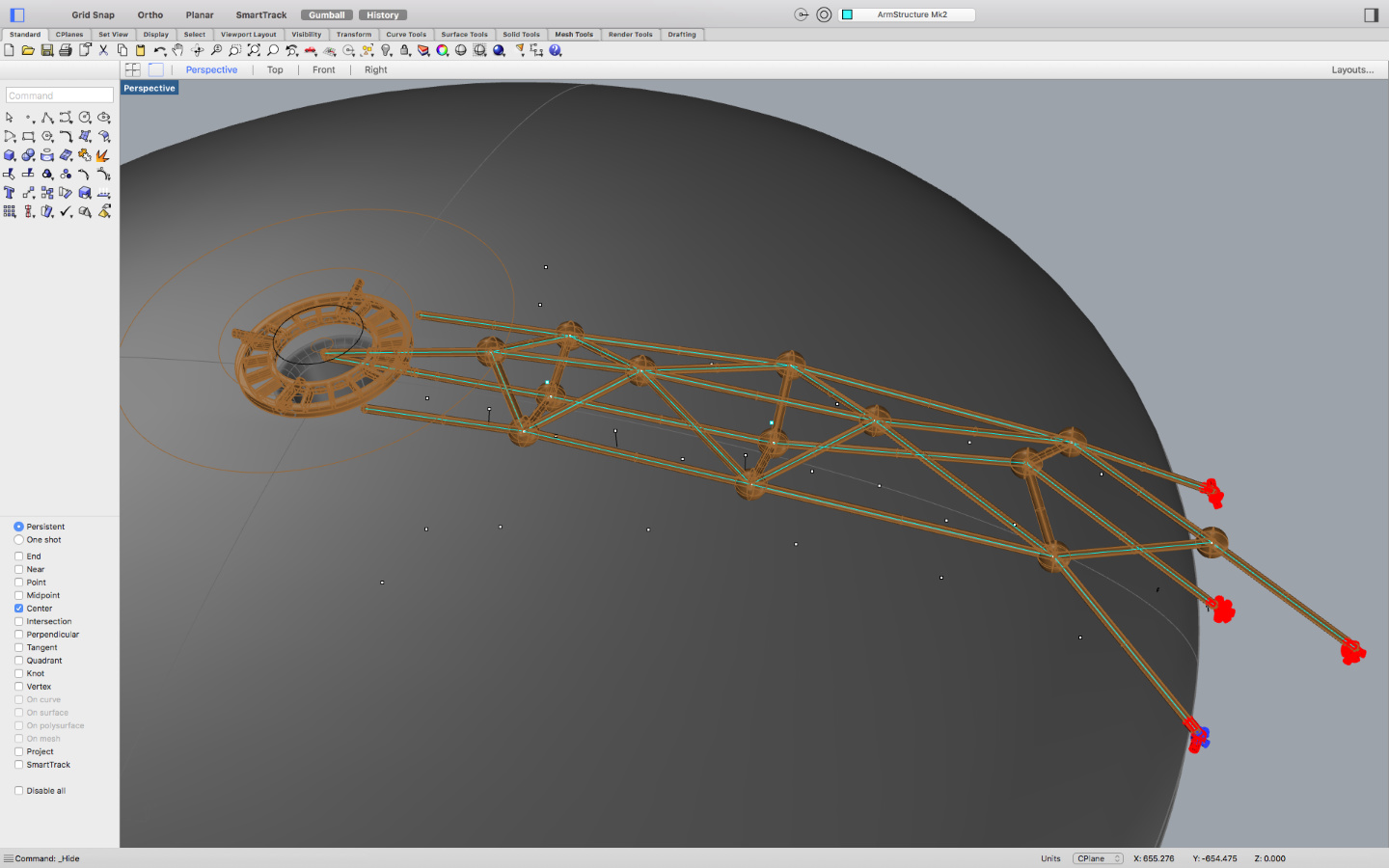Screen dimensions: 1389x868
Task: Select the Polygon tool
Action: [47, 136]
